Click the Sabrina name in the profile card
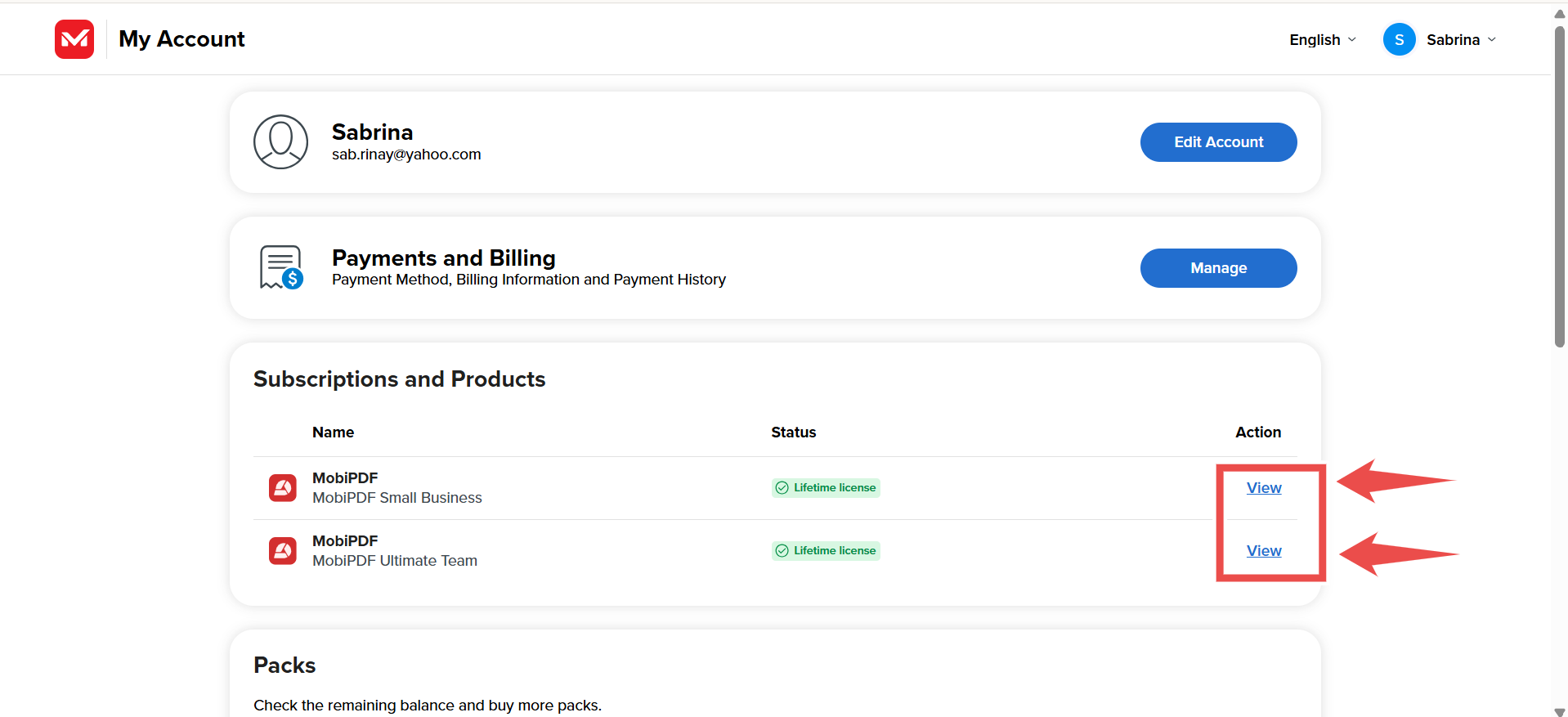This screenshot has width=1568, height=717. [x=372, y=132]
